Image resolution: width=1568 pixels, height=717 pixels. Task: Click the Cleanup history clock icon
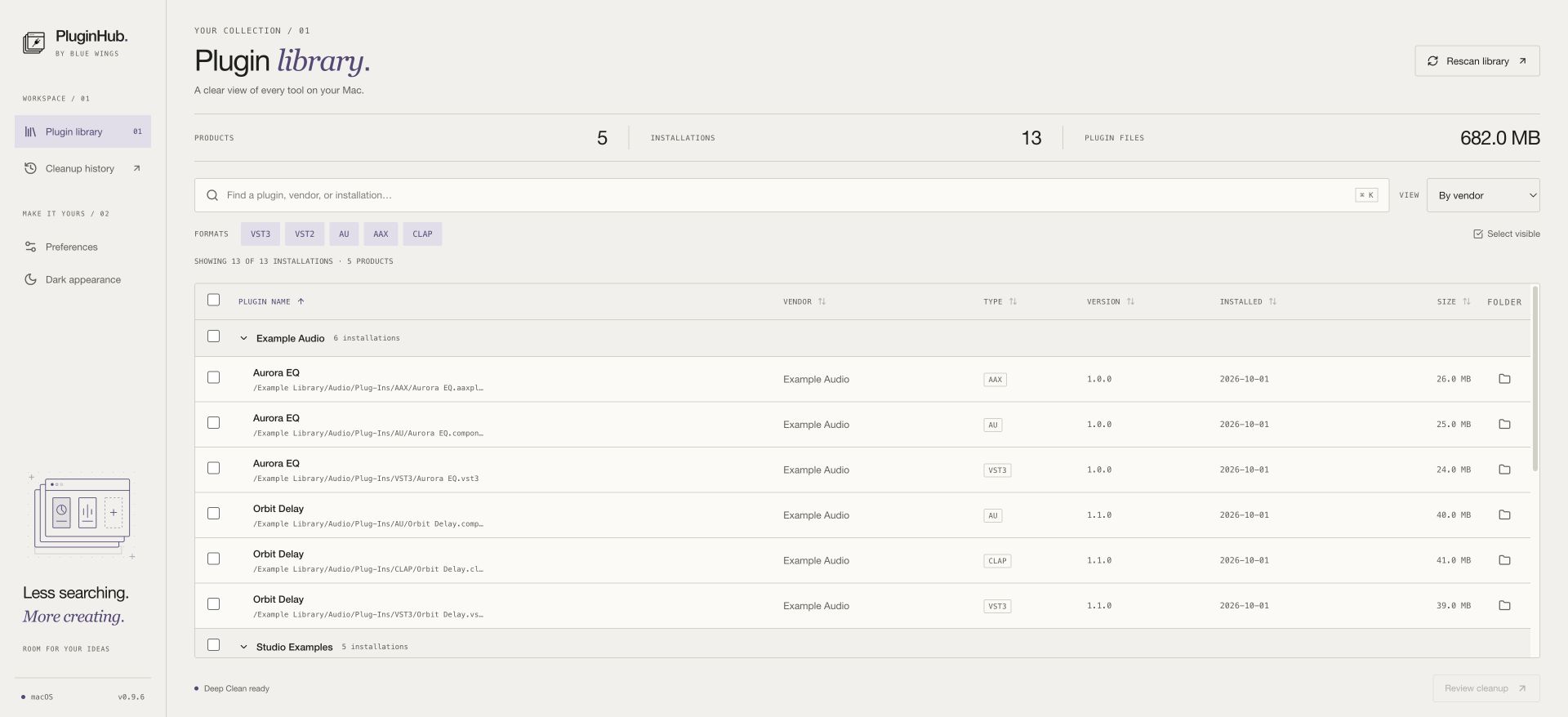pyautogui.click(x=30, y=168)
